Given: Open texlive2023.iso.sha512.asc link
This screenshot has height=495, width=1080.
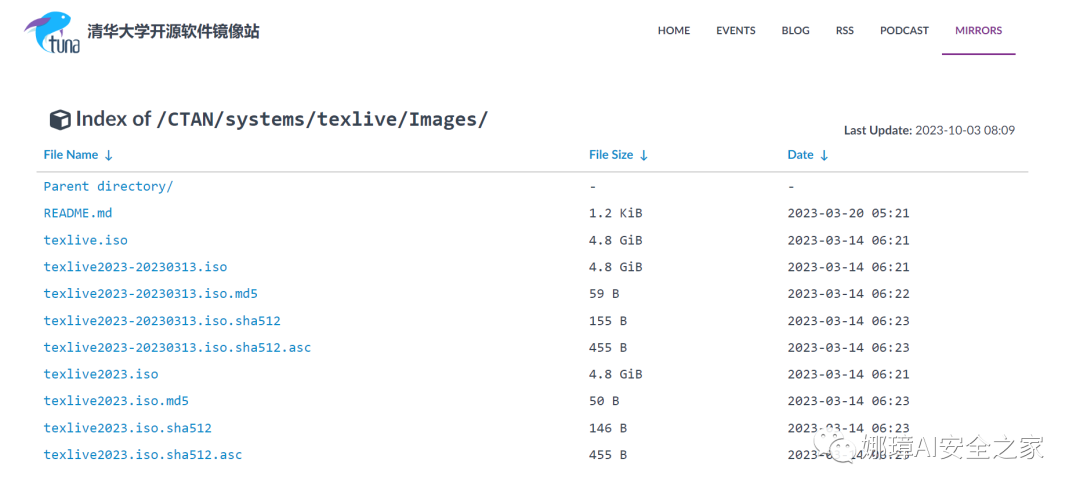Looking at the screenshot, I should coord(143,455).
